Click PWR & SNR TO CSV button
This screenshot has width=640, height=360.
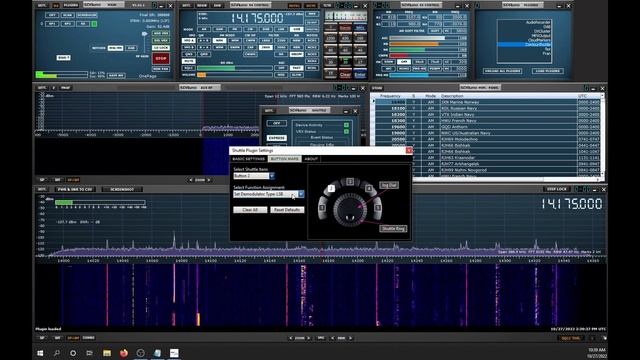point(75,189)
